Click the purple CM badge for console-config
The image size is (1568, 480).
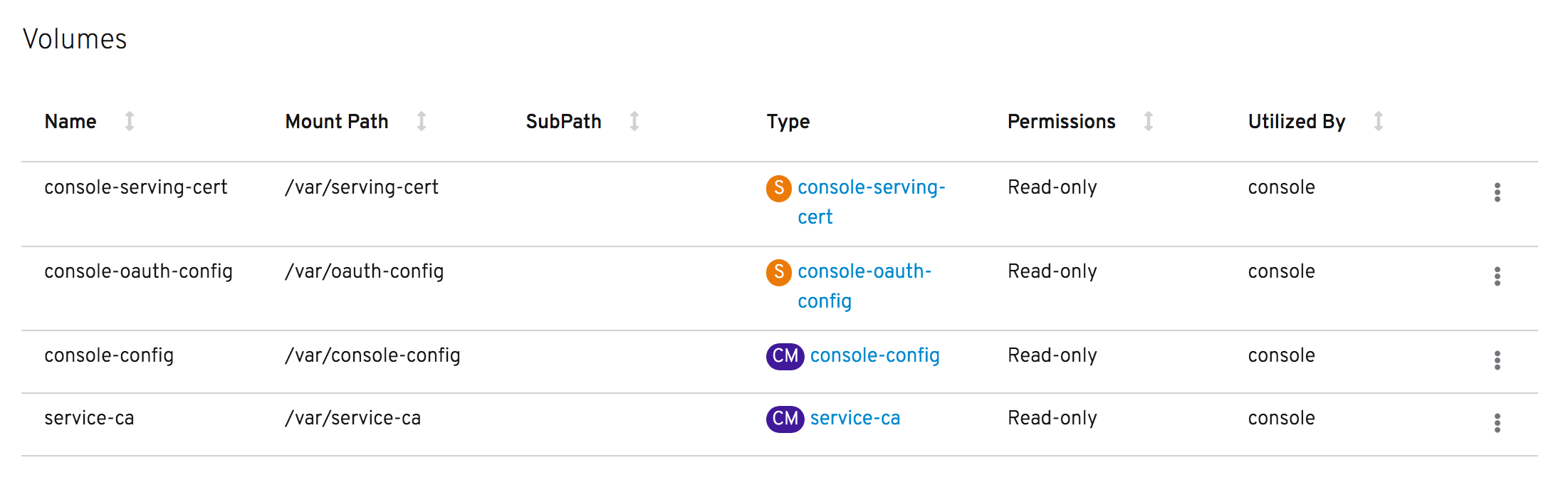[785, 356]
